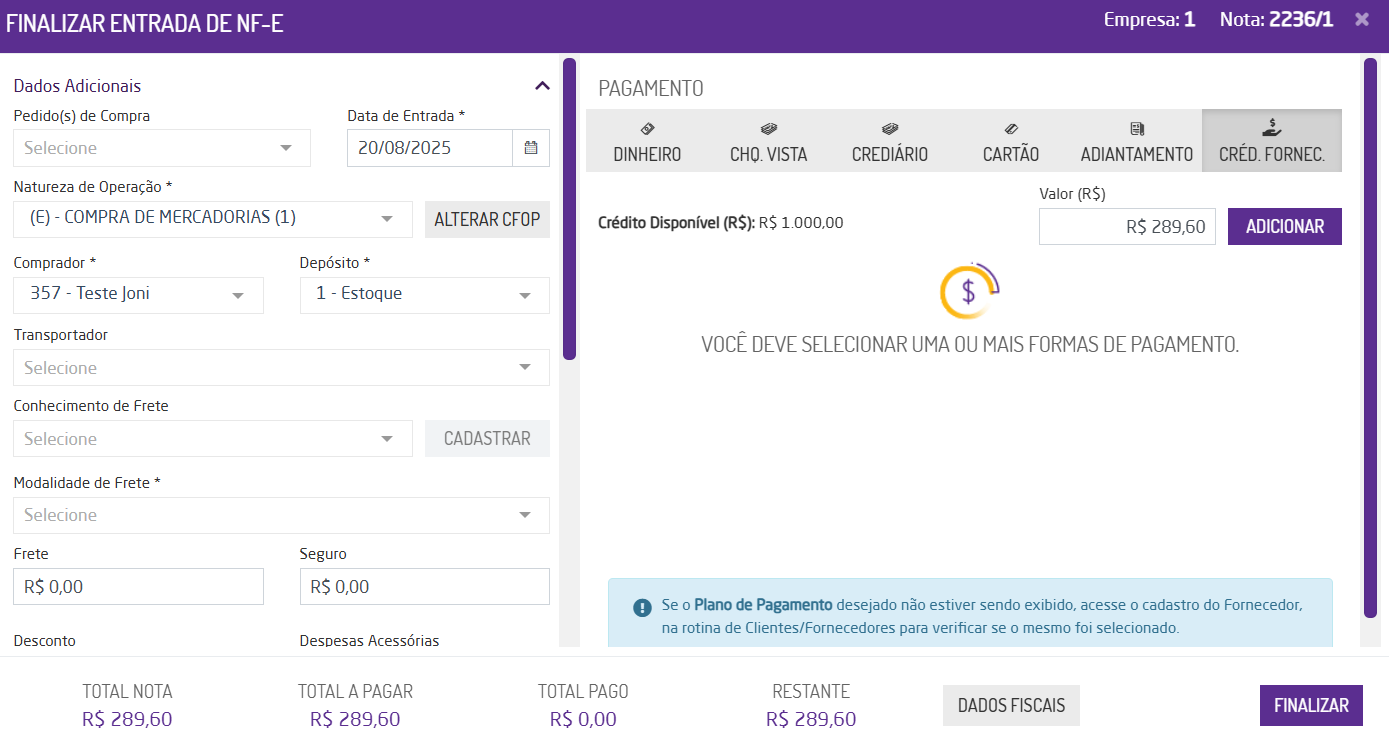Select the Chq. Vista payment tab

coord(768,141)
